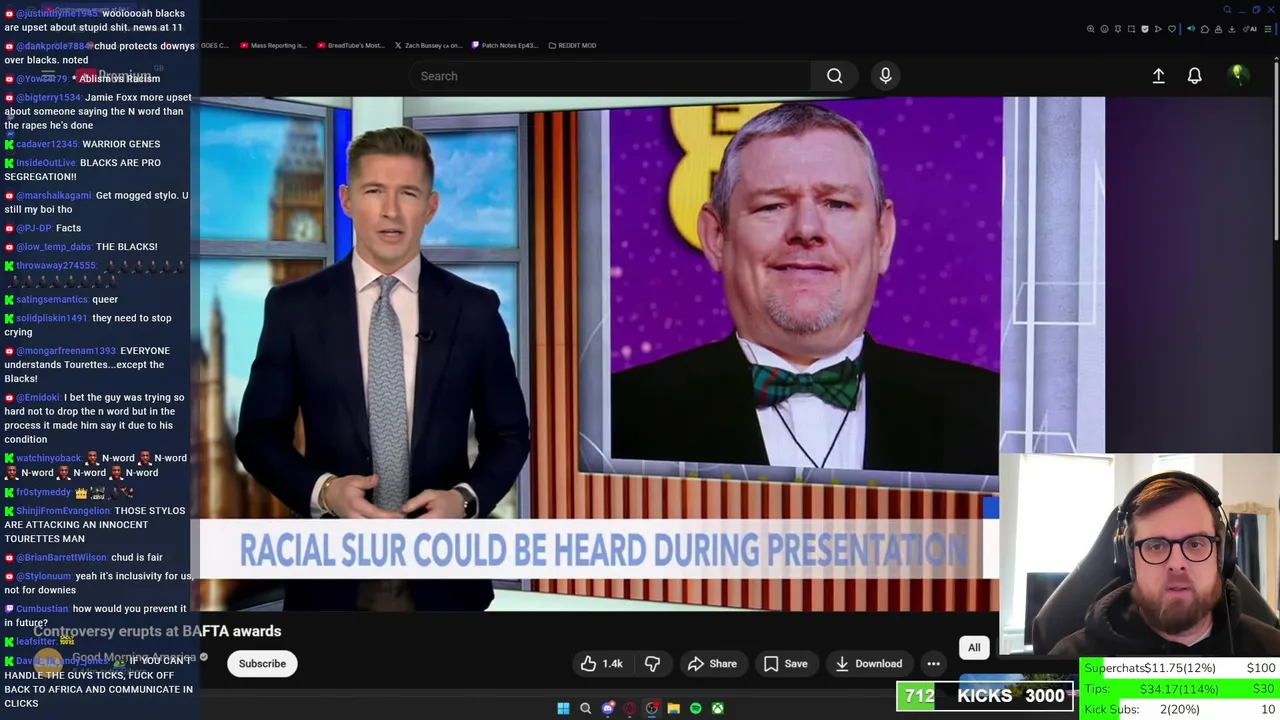Open the 'Mass Reporting is...' bookmark
The width and height of the screenshot is (1280, 720).
click(x=273, y=45)
